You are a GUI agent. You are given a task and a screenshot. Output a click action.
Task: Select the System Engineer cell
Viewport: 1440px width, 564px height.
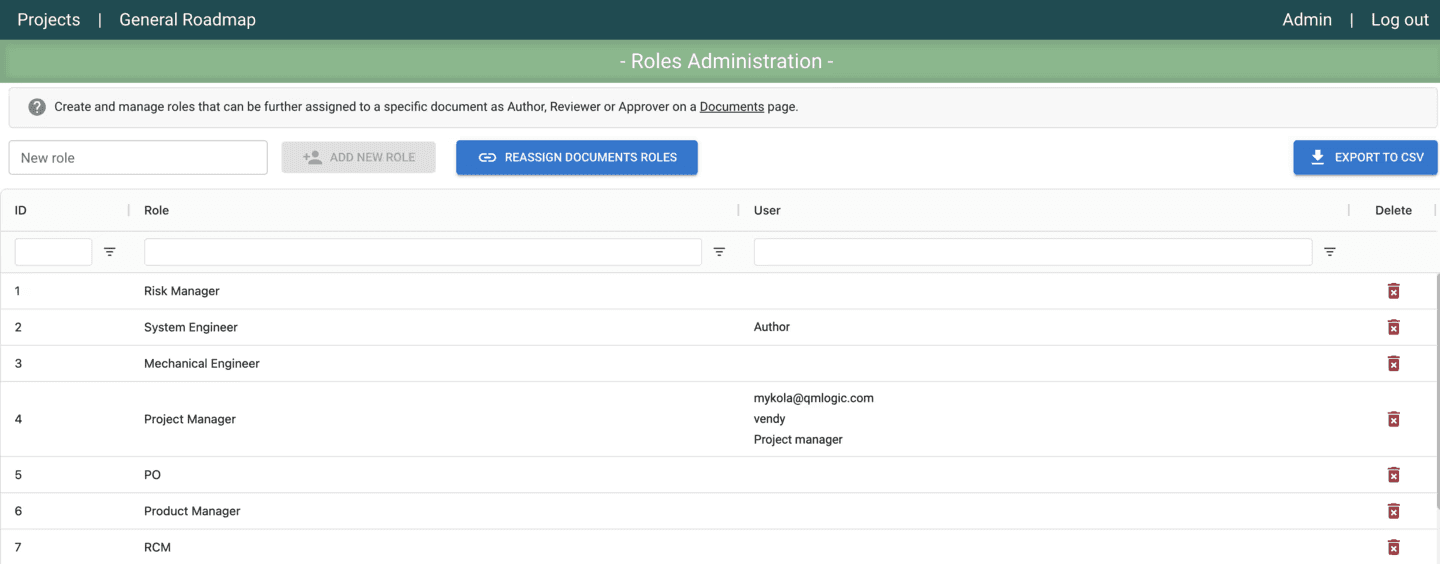tap(191, 327)
